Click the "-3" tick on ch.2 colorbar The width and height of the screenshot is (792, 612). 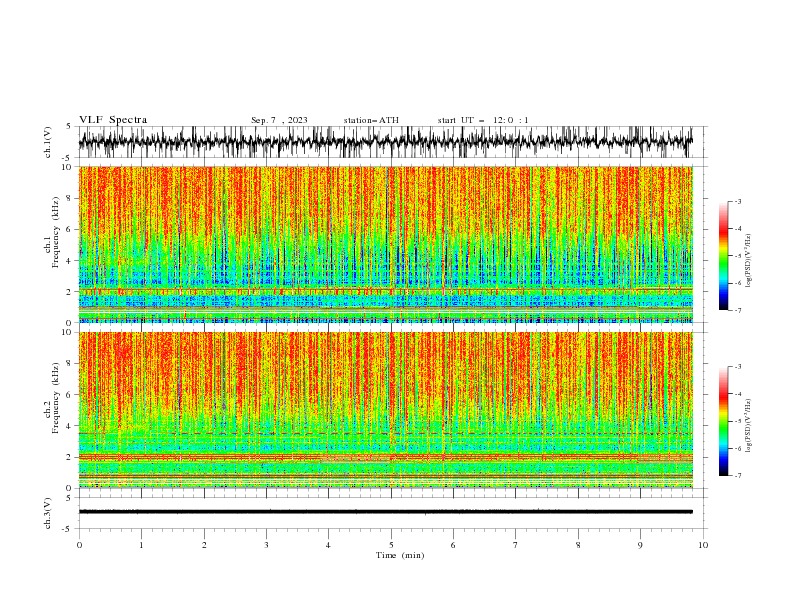737,367
